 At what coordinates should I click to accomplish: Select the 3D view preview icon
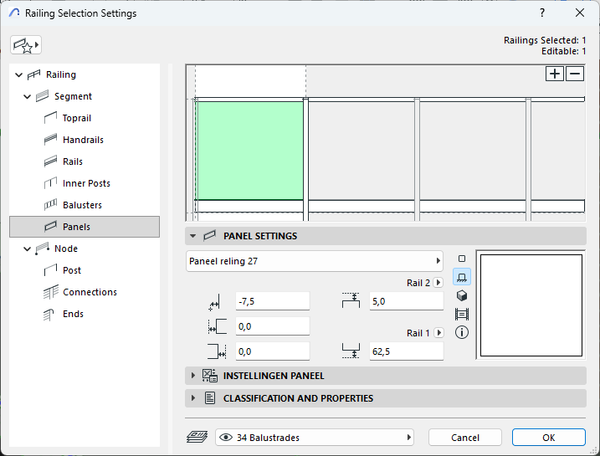pos(462,295)
